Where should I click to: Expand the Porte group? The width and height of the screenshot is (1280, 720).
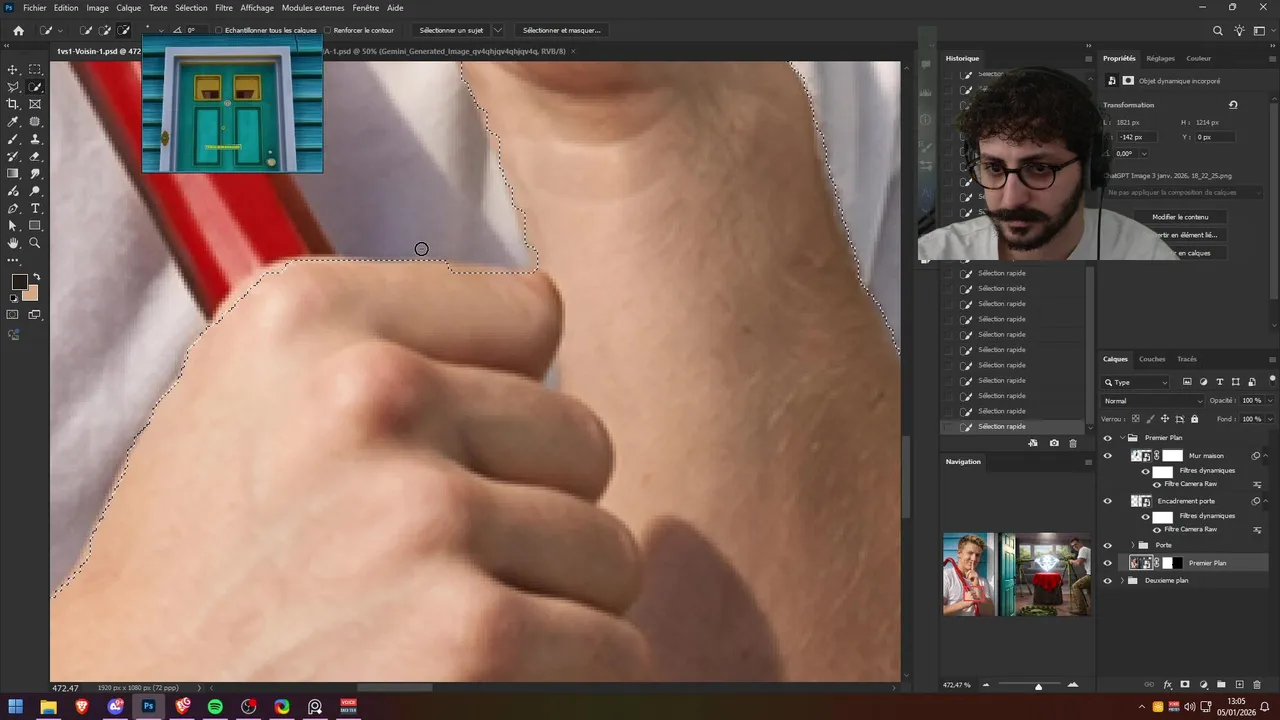(1133, 545)
